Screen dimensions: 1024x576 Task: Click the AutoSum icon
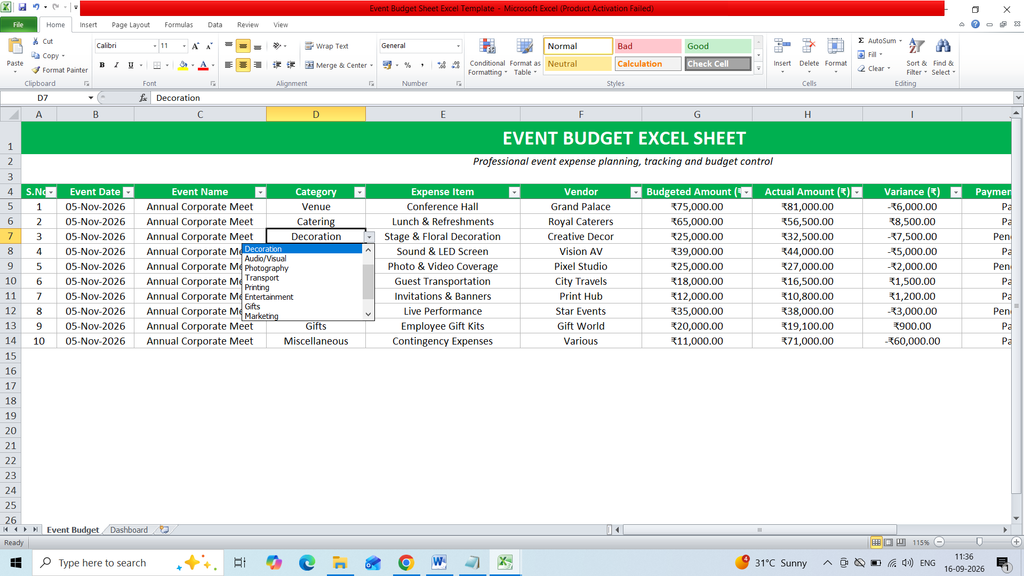coord(861,40)
